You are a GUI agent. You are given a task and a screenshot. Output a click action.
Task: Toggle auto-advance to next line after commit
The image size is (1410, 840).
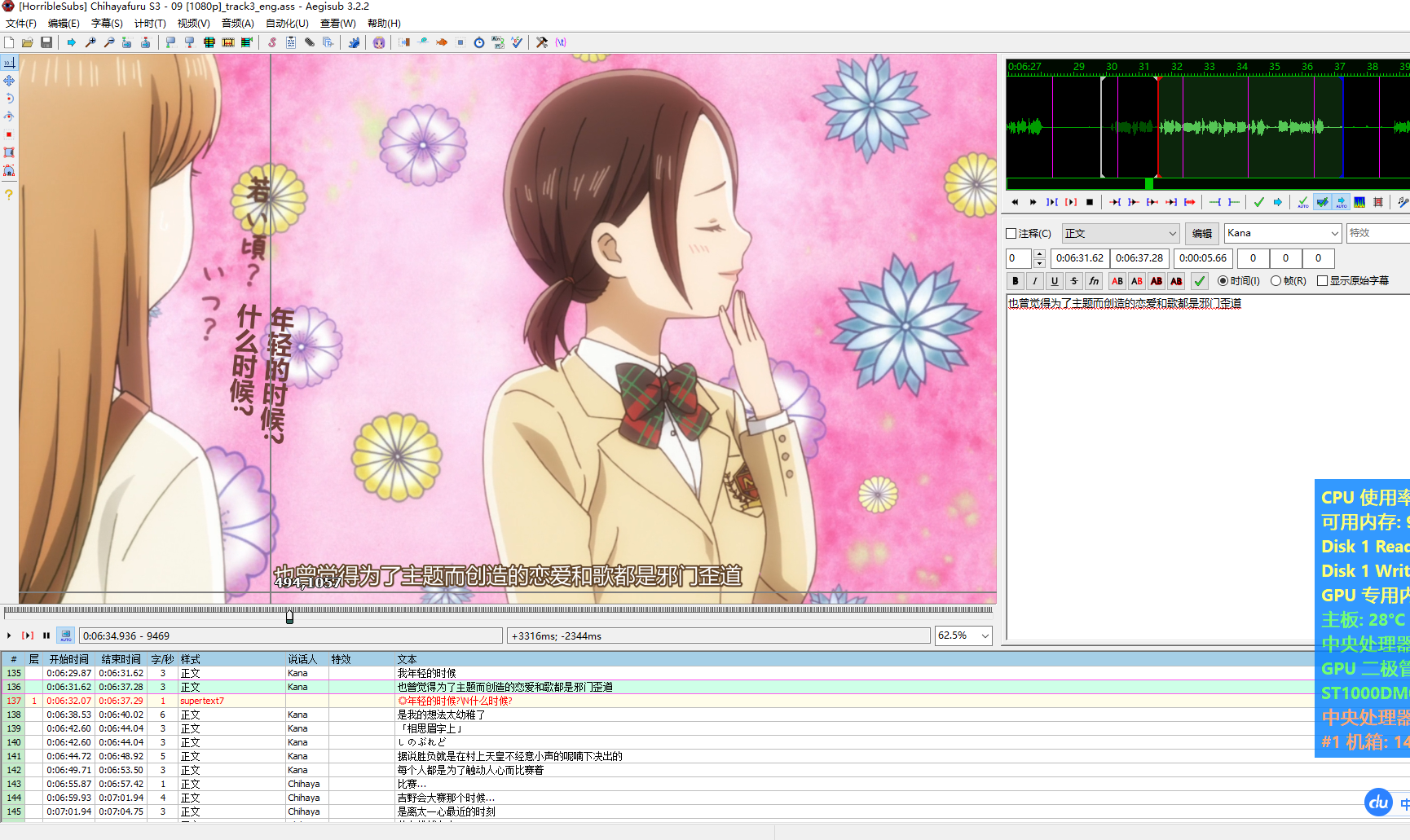pyautogui.click(x=1322, y=202)
